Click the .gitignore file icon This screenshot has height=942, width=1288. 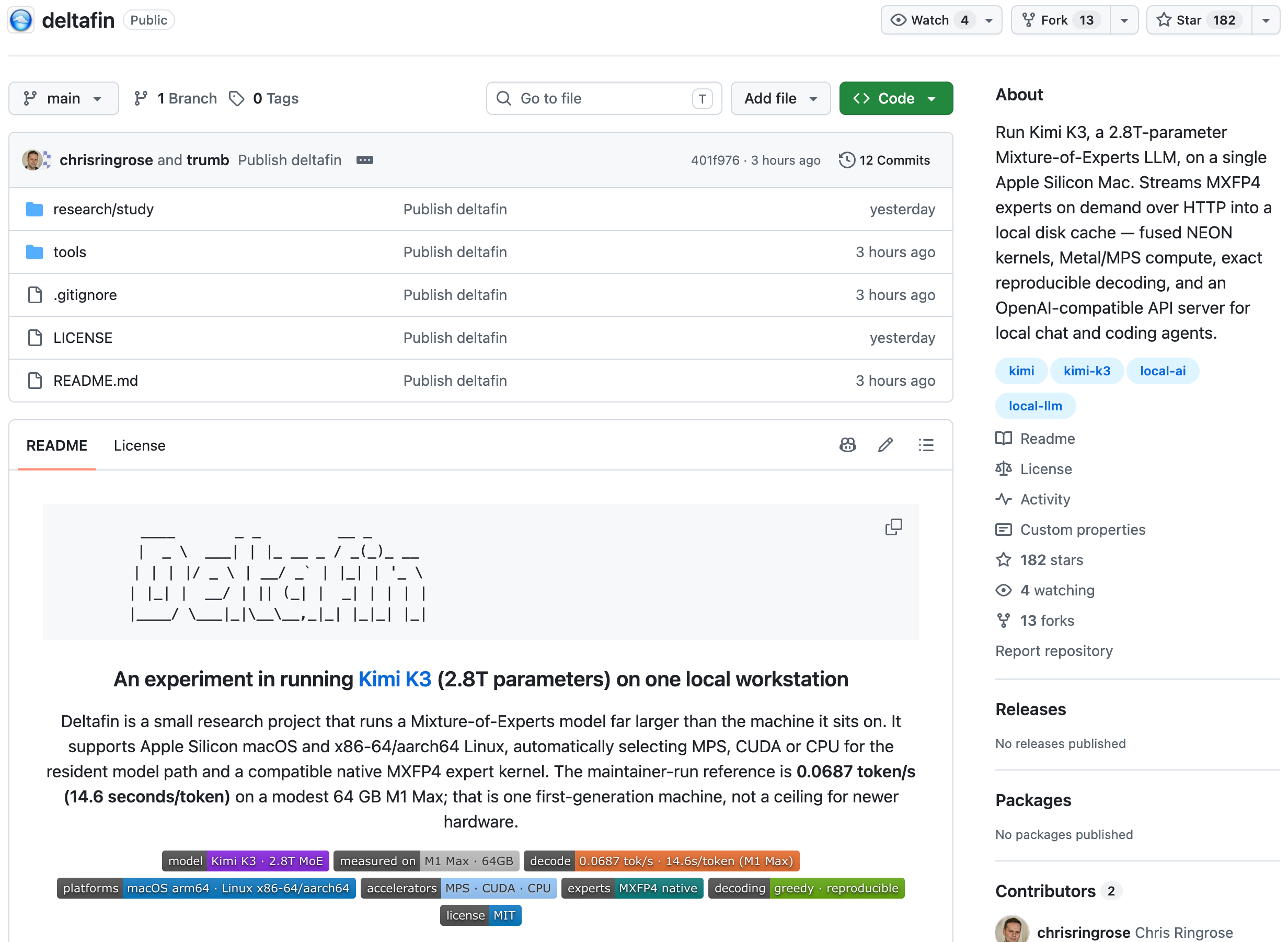35,295
